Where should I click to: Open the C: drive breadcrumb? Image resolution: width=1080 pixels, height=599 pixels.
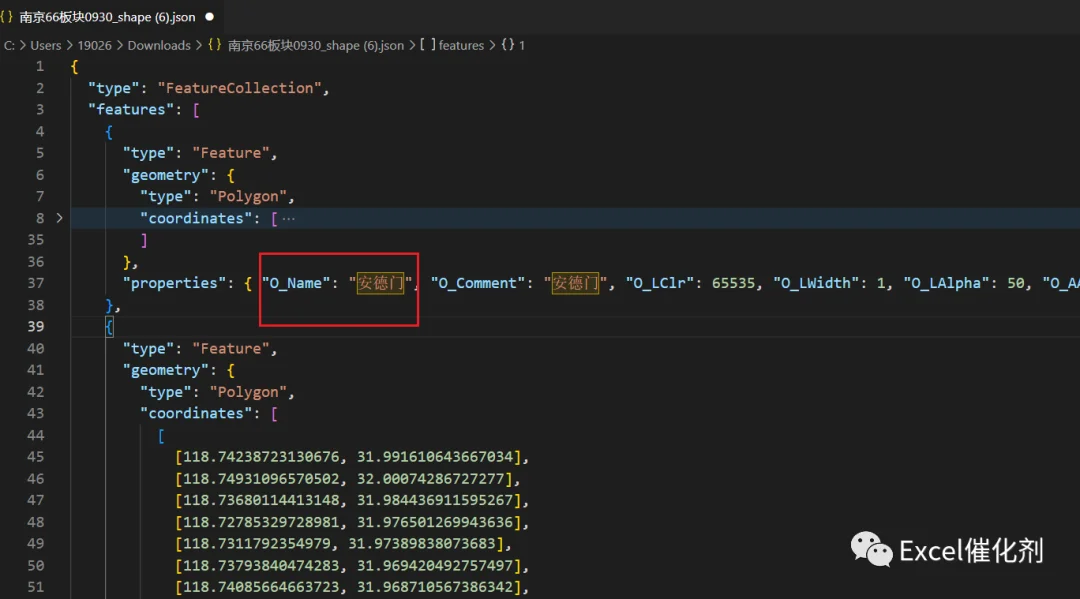click(9, 45)
